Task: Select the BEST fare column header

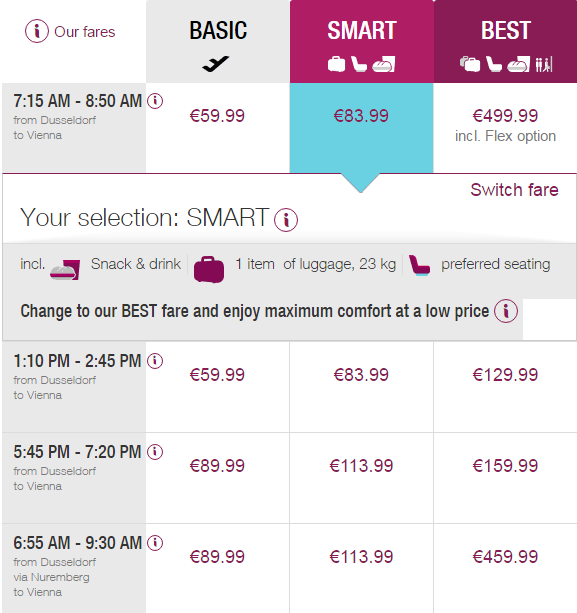Action: click(505, 41)
